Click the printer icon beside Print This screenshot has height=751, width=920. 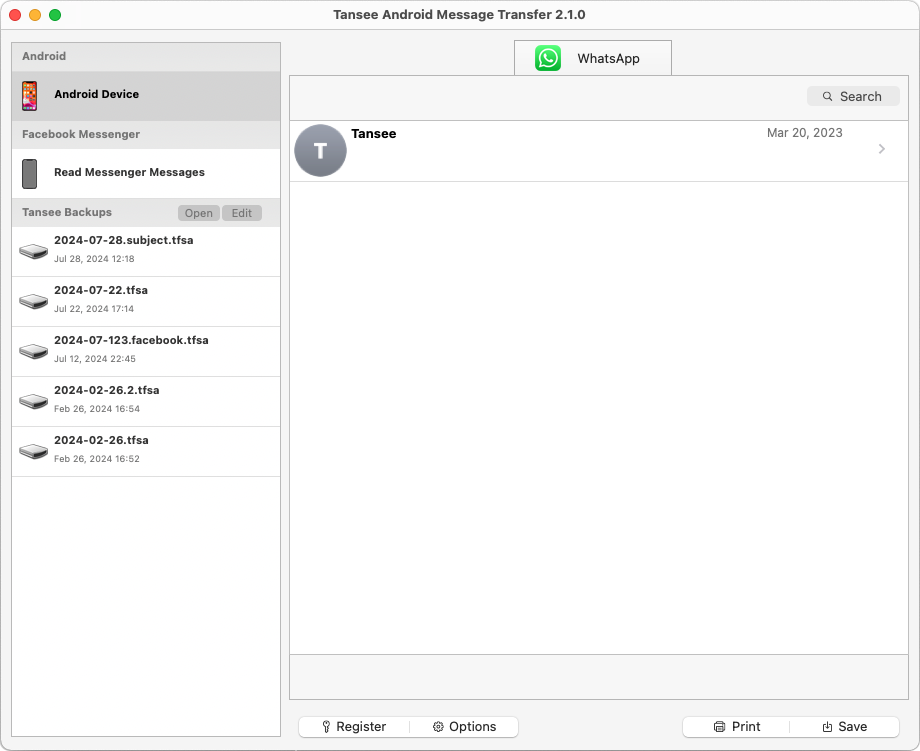tap(719, 726)
